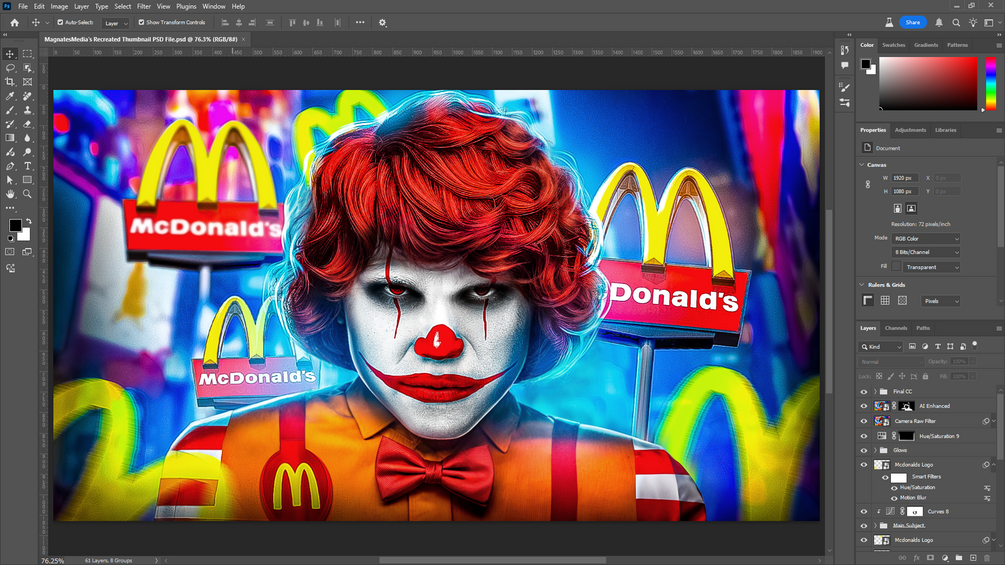Delete layer trash icon

[987, 558]
